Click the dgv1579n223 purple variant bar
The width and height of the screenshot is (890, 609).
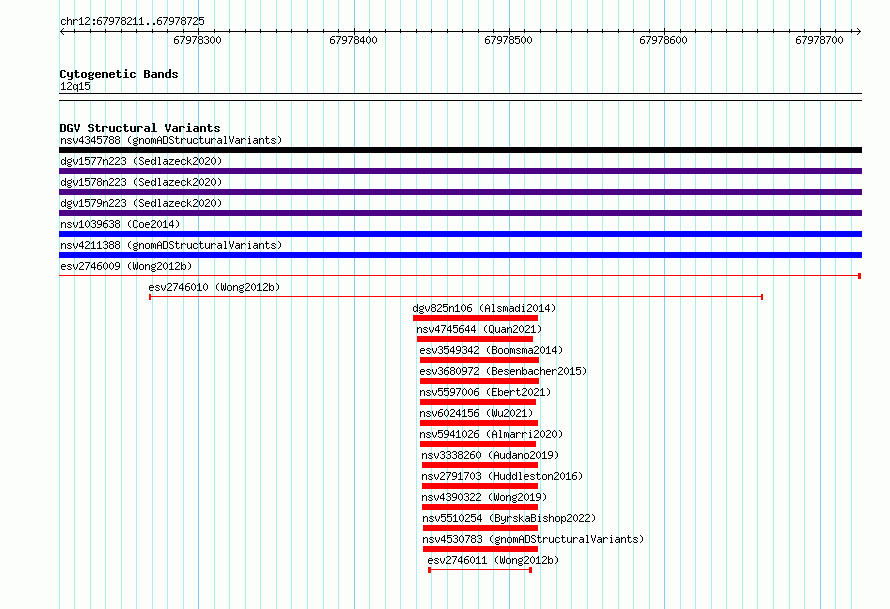pyautogui.click(x=460, y=213)
